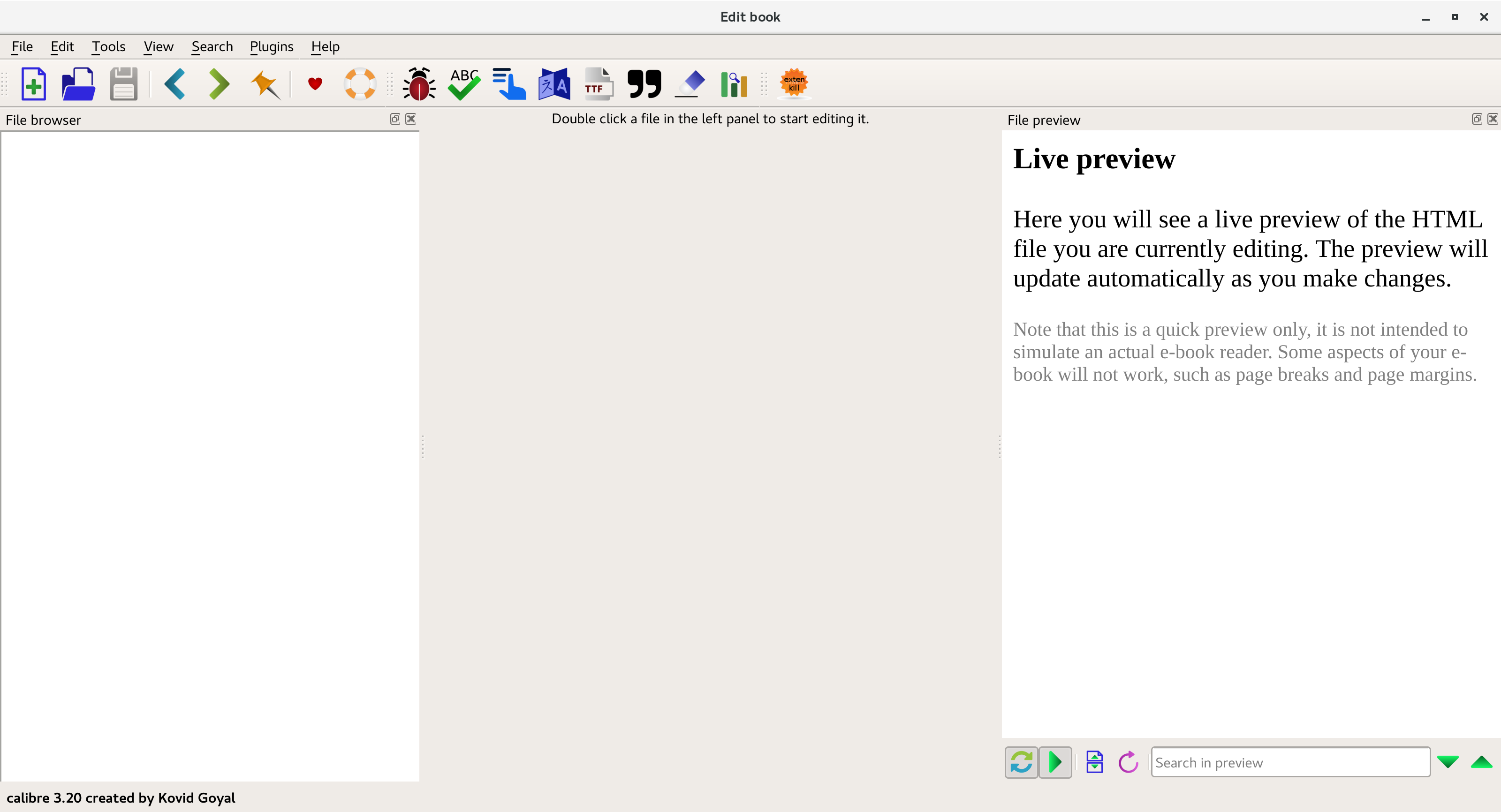Run the Check book tool
Screen dimensions: 1501x812
pyautogui.click(x=418, y=84)
